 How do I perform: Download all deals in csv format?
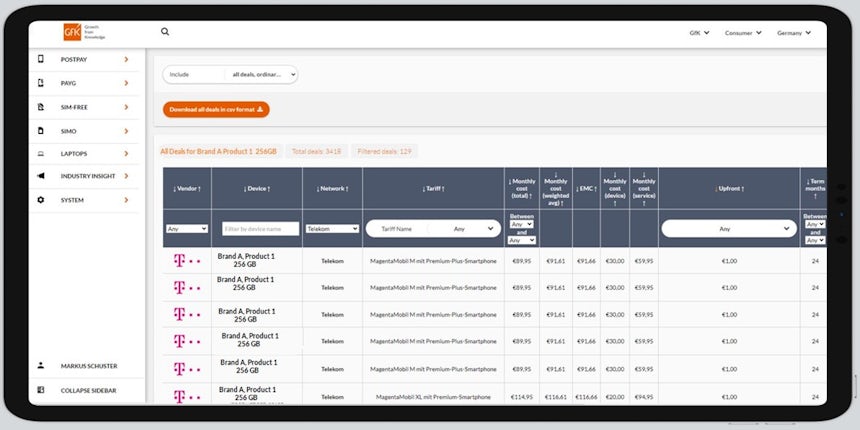(x=216, y=110)
